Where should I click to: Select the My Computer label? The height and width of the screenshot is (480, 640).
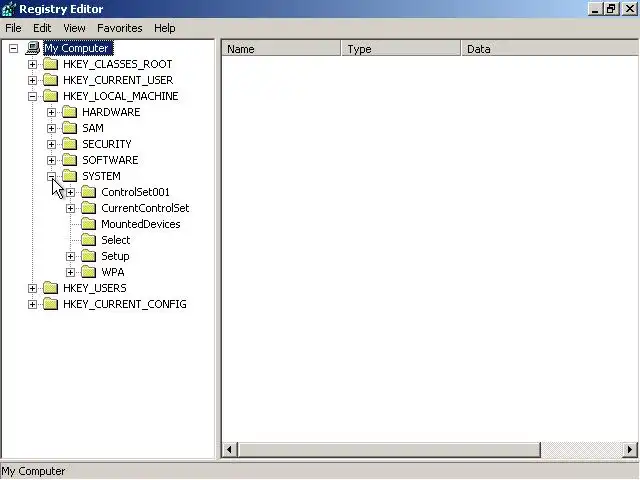click(78, 48)
